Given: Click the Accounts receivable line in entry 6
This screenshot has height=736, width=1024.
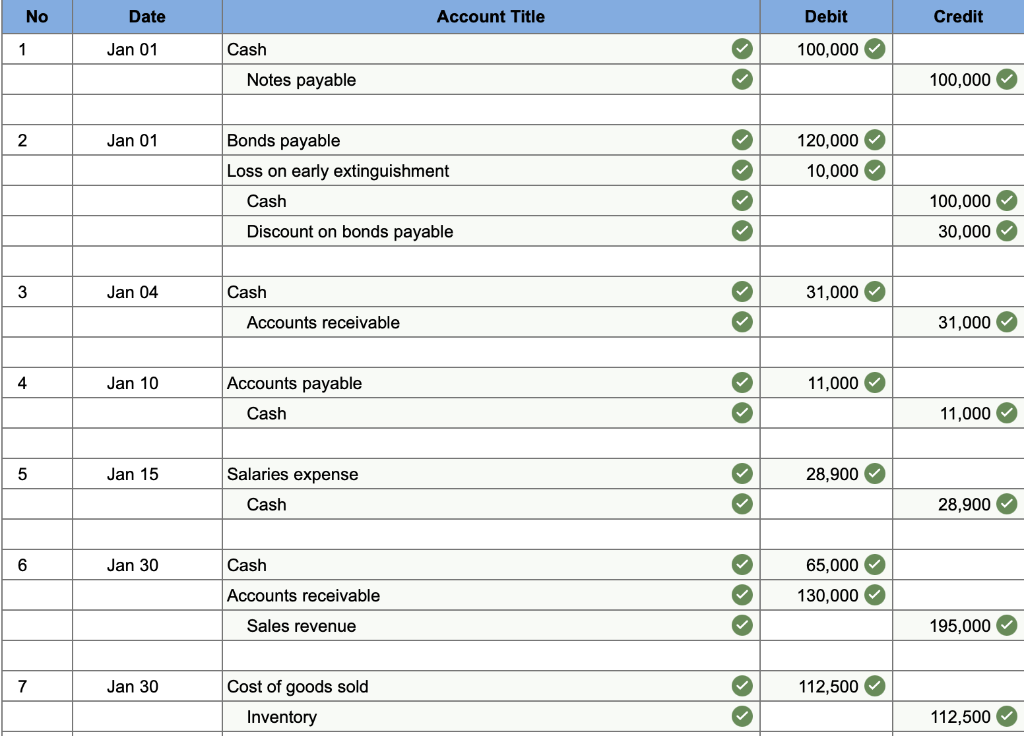Looking at the screenshot, I should click(304, 595).
